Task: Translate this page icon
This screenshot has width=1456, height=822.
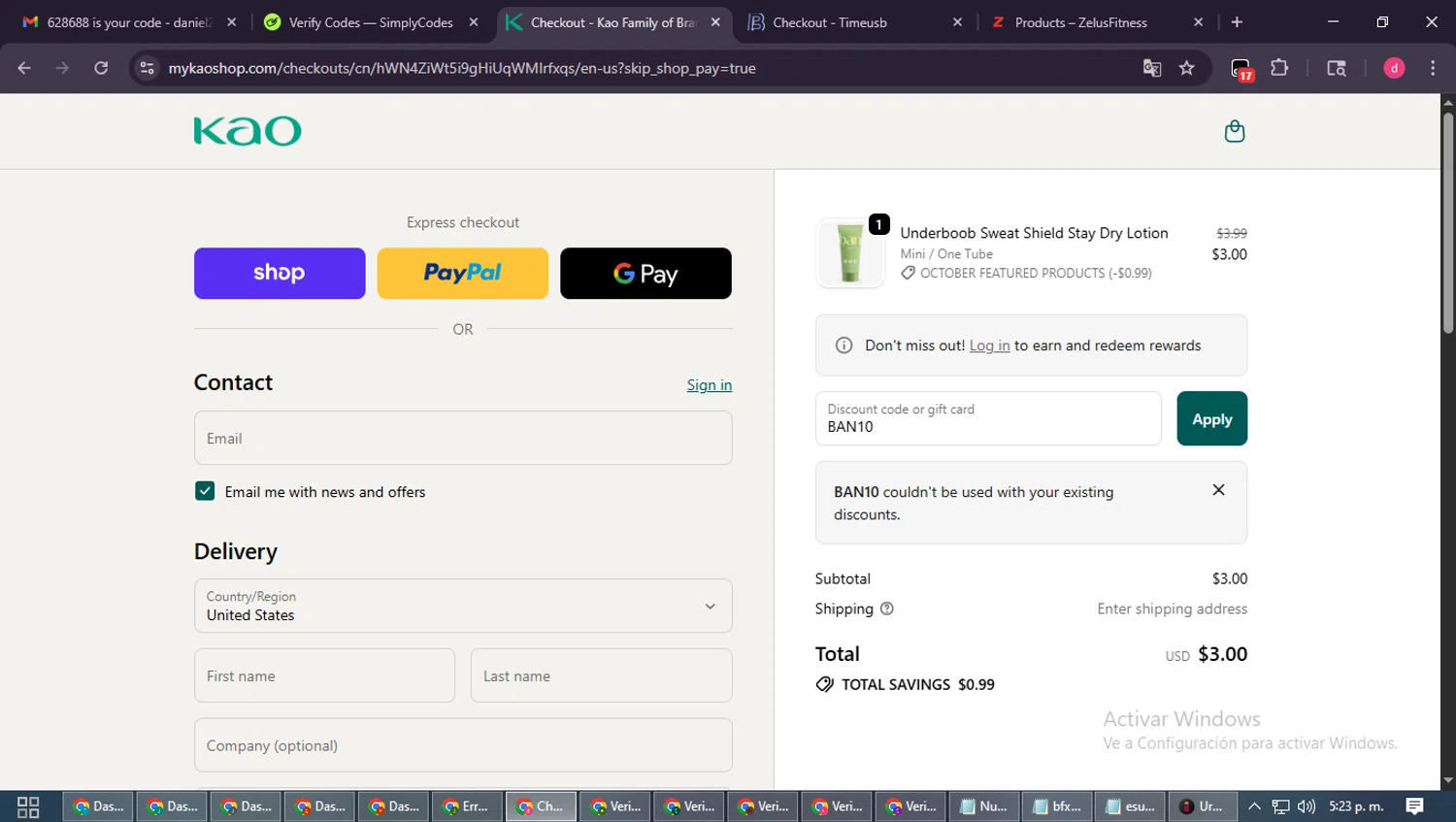Action: click(1152, 68)
